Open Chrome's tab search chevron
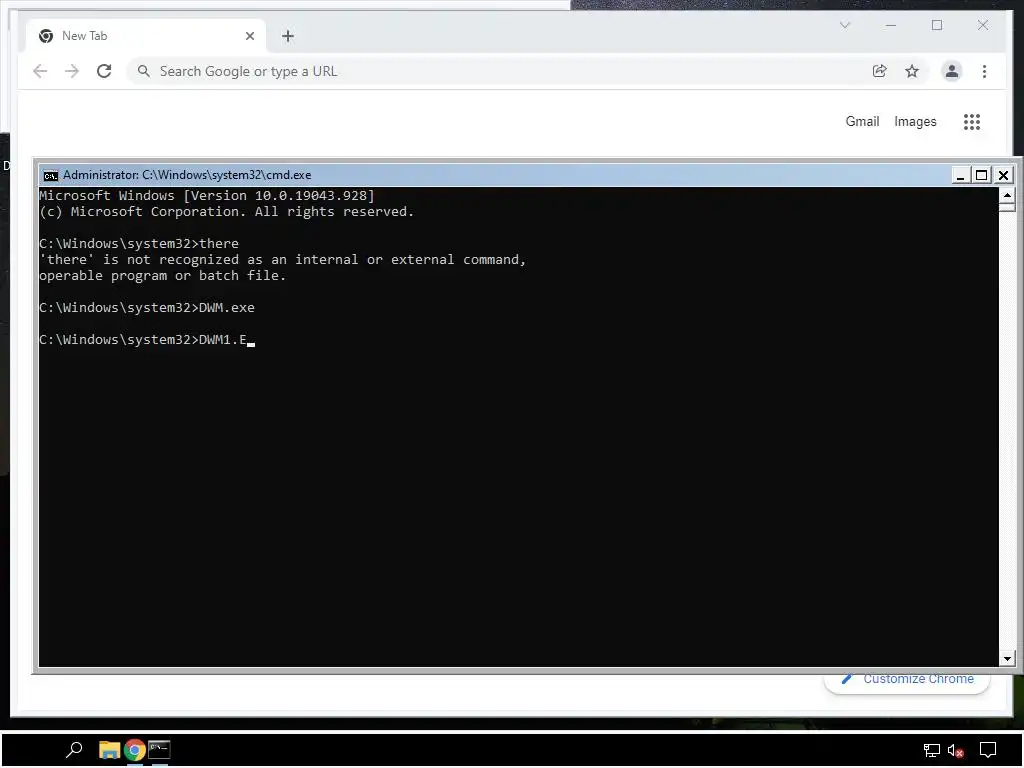 844,25
